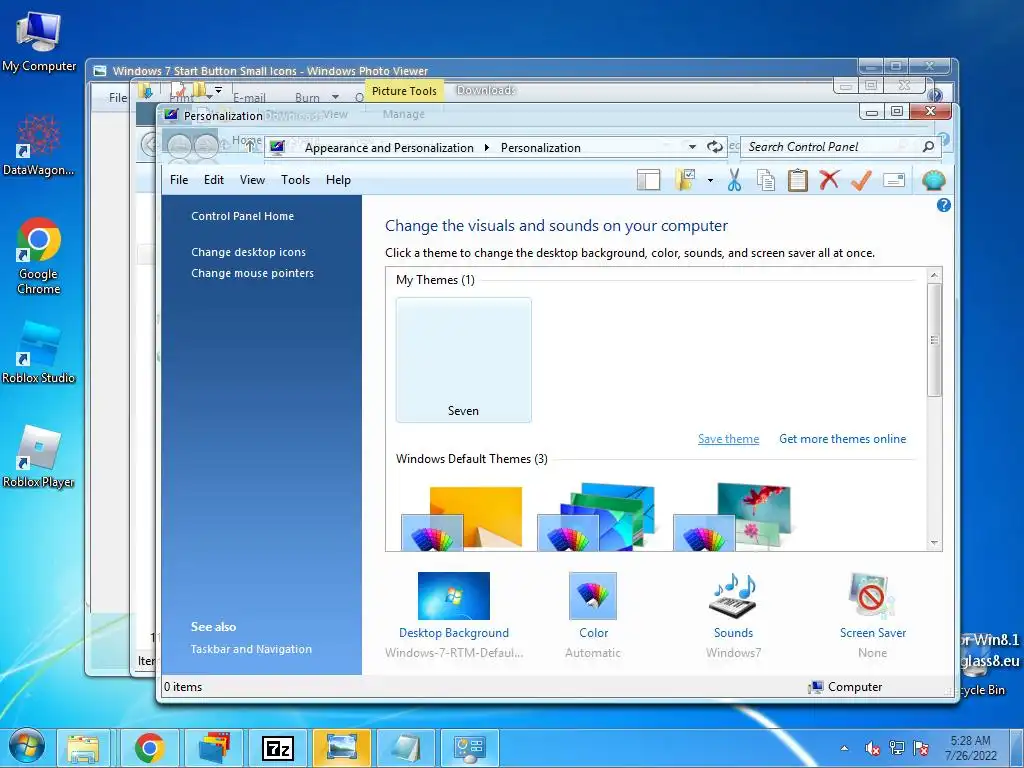
Task: Click the notepad taskbar icon
Action: point(406,748)
